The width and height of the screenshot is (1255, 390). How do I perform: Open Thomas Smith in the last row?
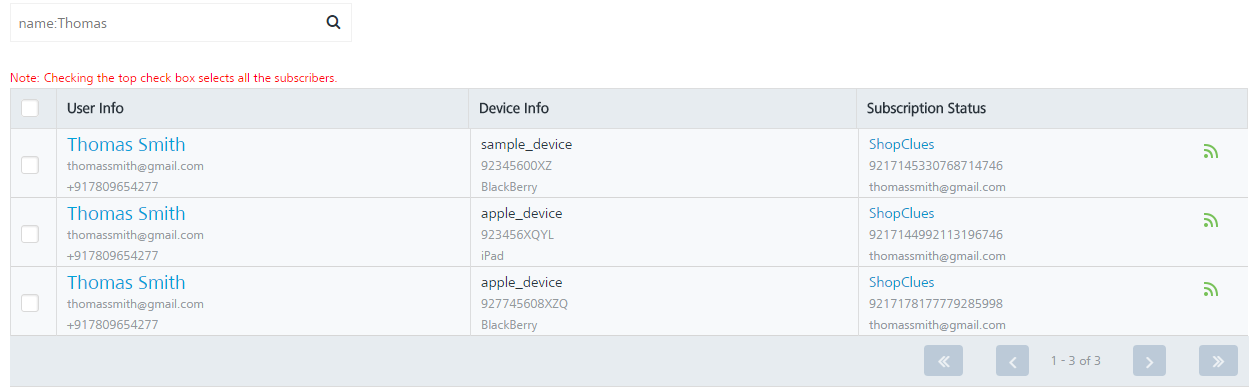point(126,282)
